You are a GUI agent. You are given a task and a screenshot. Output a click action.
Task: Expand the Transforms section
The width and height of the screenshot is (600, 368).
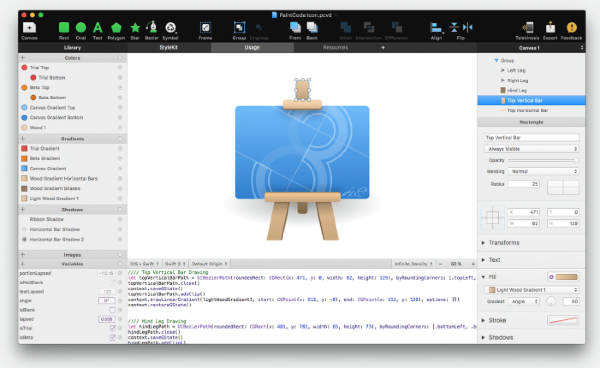click(483, 243)
